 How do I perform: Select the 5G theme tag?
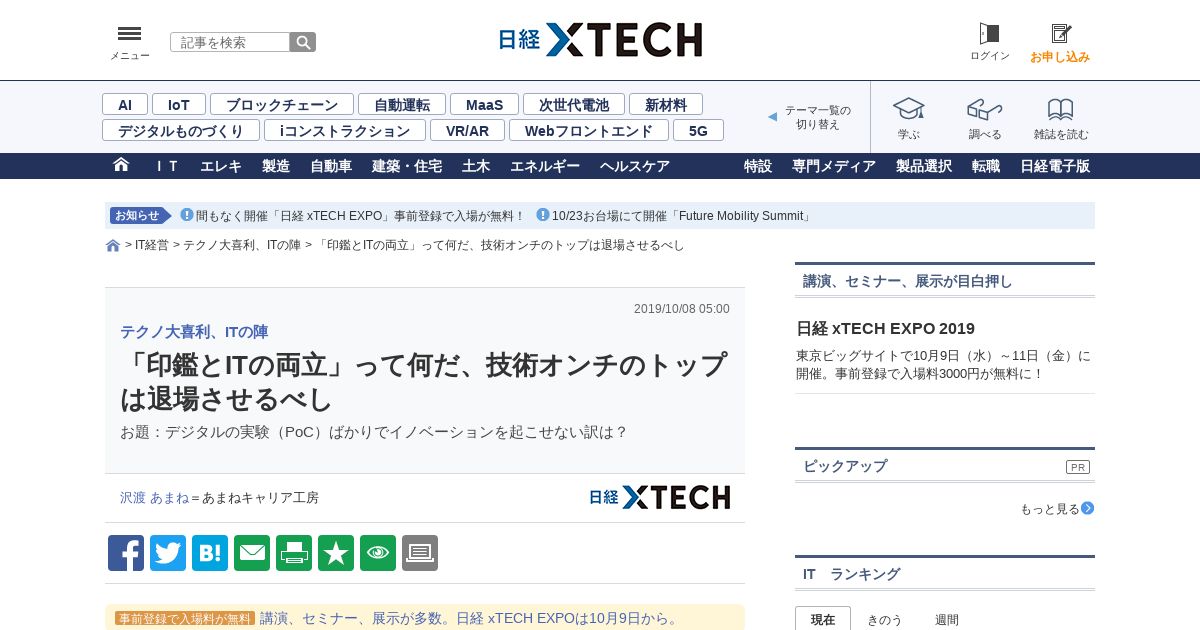tap(698, 130)
